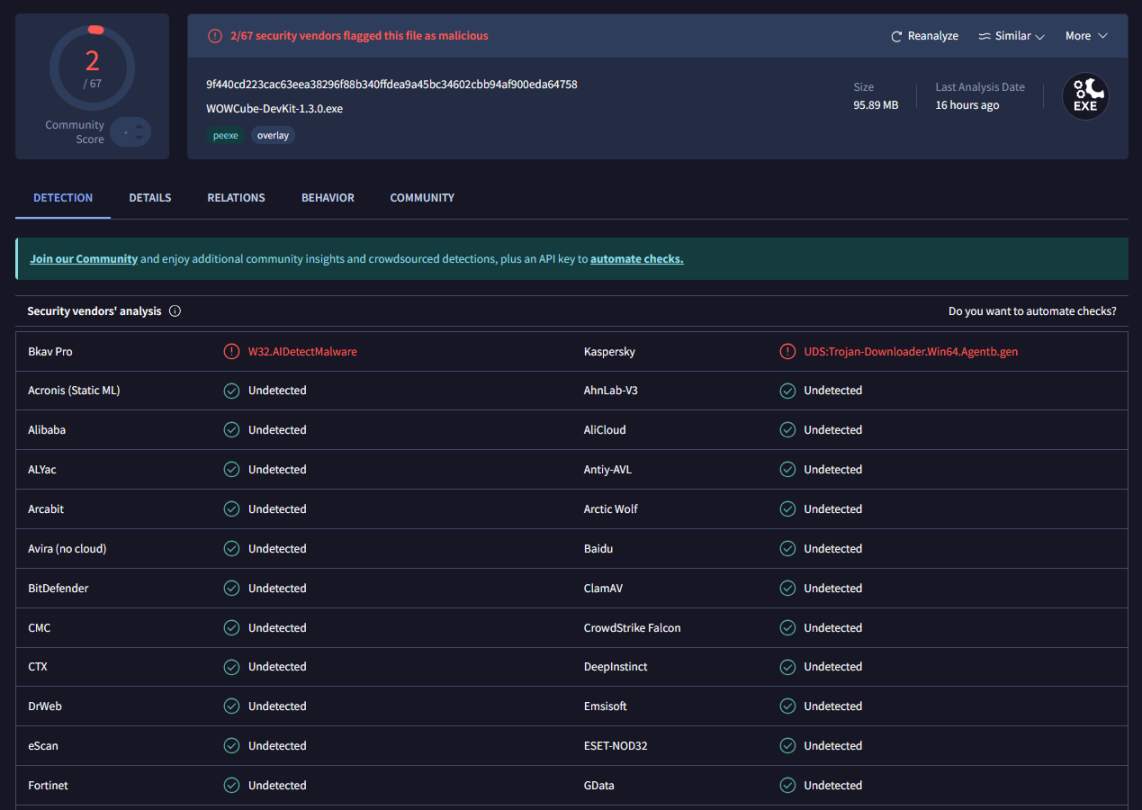Follow the Join our Community link
1142x810 pixels.
pyautogui.click(x=84, y=259)
